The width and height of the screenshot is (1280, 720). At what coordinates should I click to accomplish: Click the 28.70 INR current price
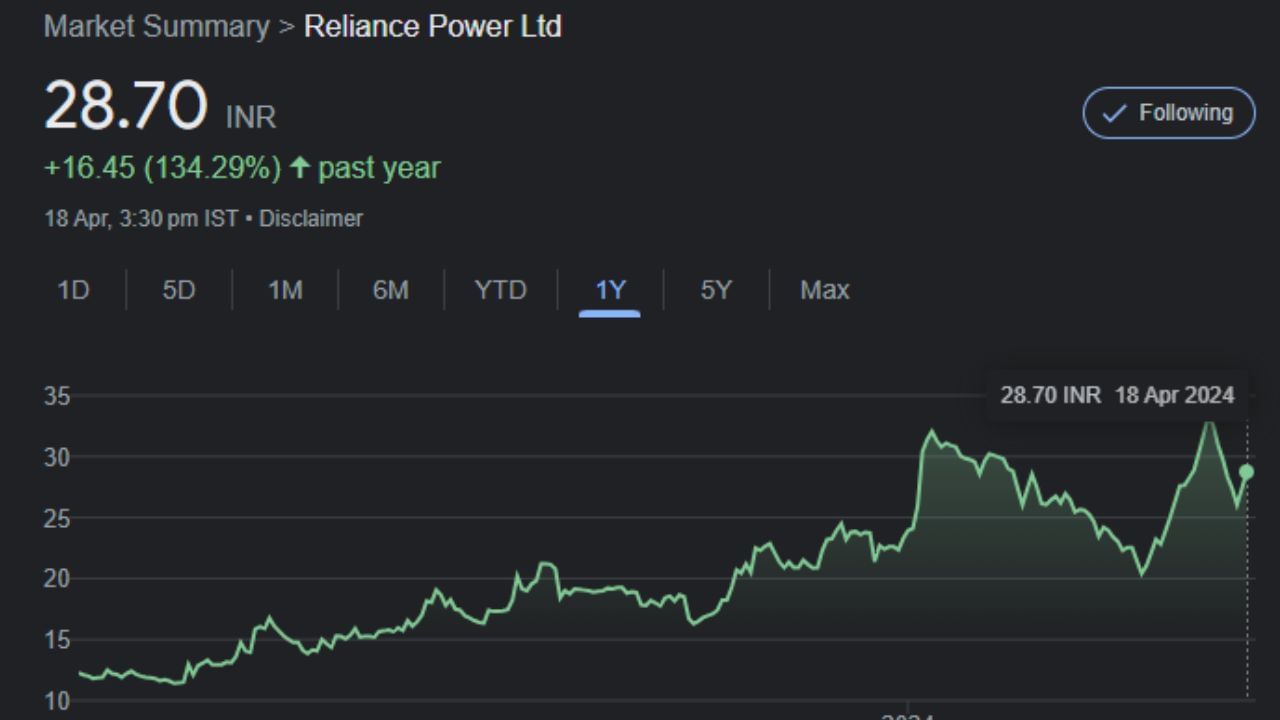160,106
